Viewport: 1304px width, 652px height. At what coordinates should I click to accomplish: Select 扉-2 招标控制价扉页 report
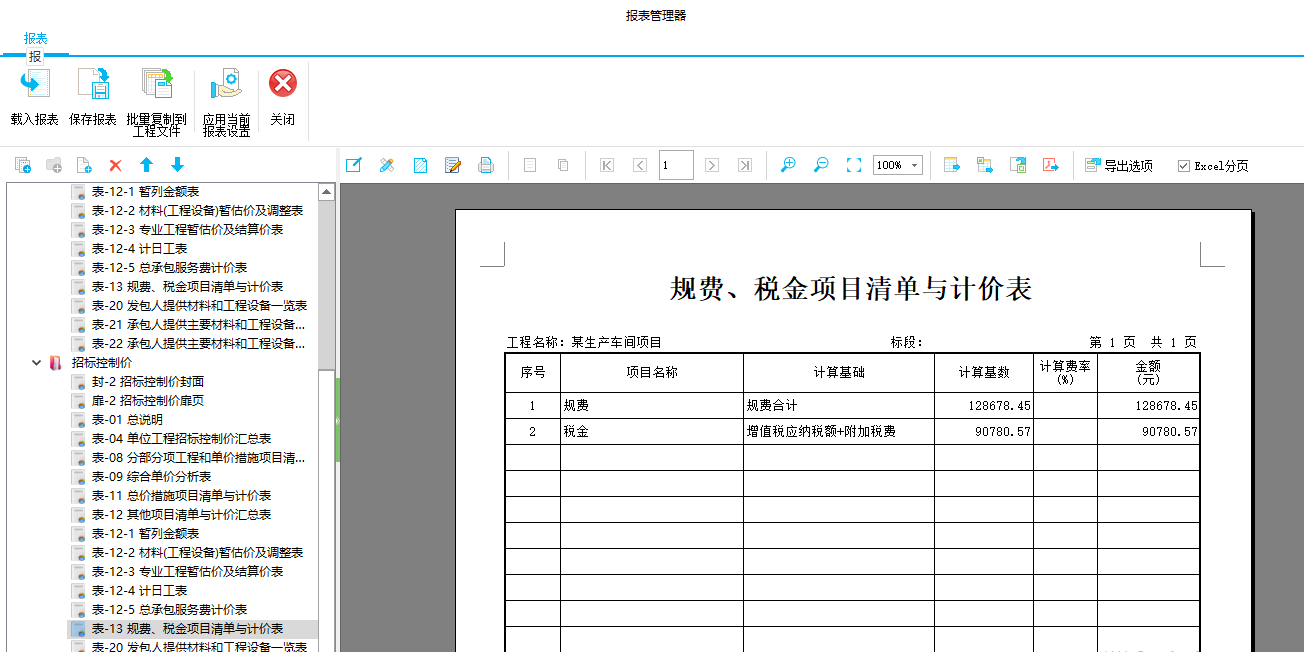147,400
